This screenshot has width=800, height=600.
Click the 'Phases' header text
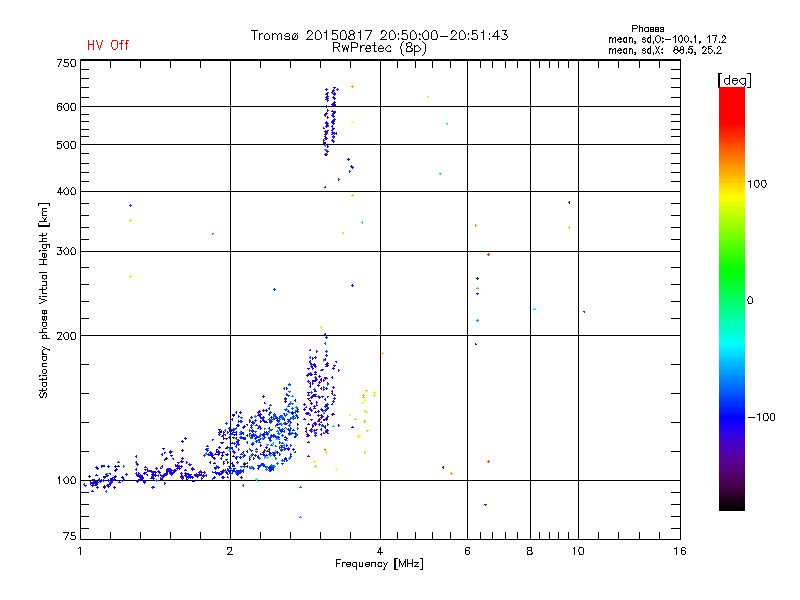coord(647,29)
